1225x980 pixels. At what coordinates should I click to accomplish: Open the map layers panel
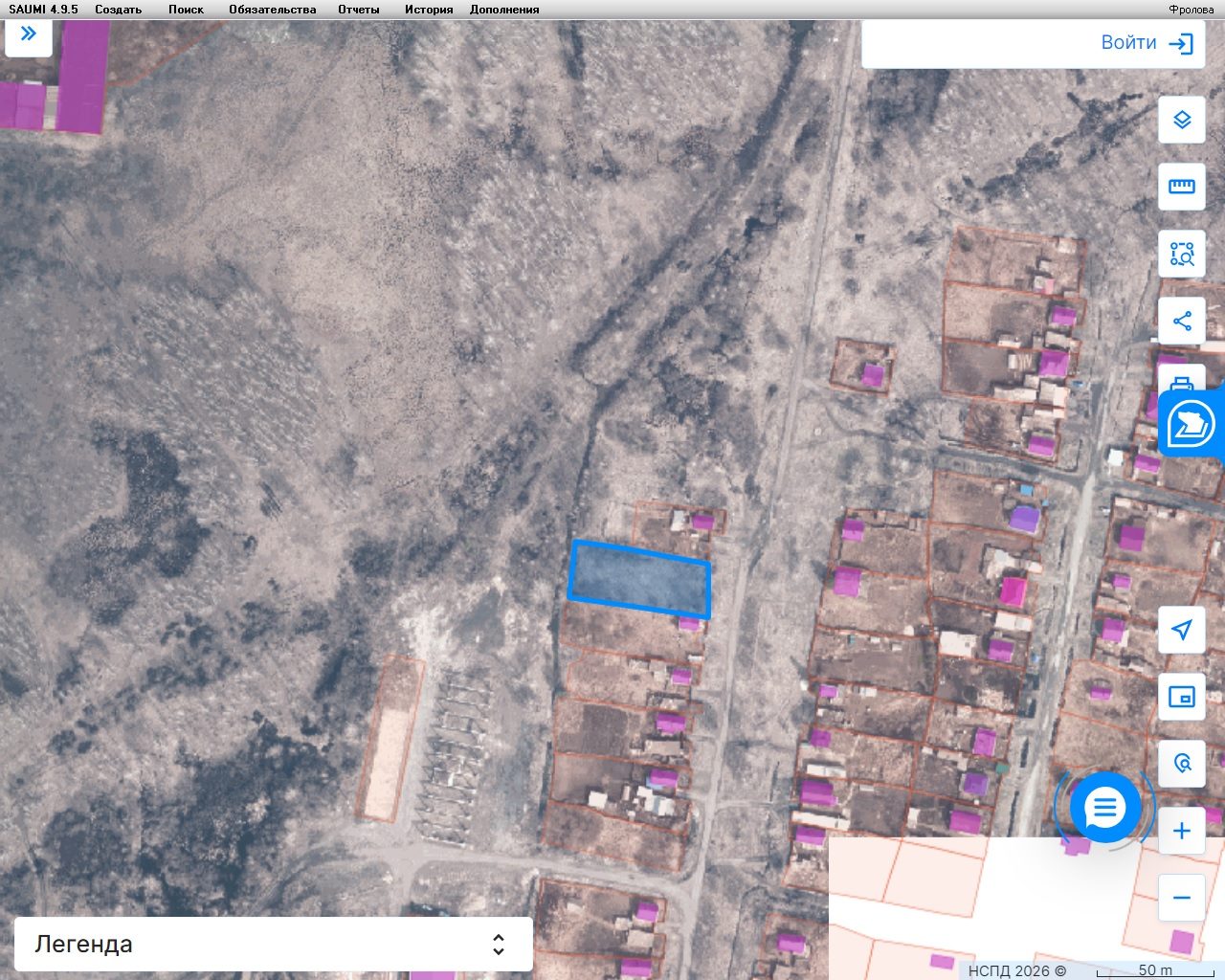tap(1182, 120)
